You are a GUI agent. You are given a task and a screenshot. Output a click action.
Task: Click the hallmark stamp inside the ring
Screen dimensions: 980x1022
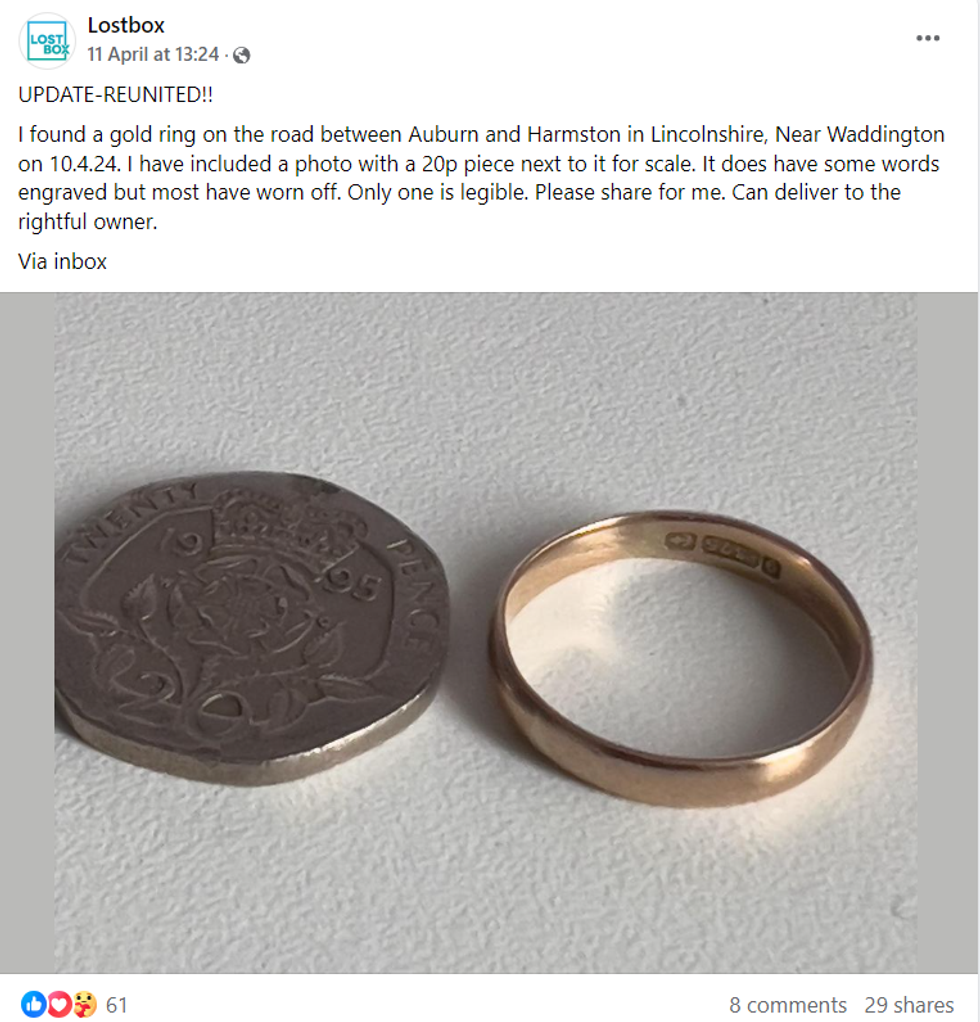(722, 555)
